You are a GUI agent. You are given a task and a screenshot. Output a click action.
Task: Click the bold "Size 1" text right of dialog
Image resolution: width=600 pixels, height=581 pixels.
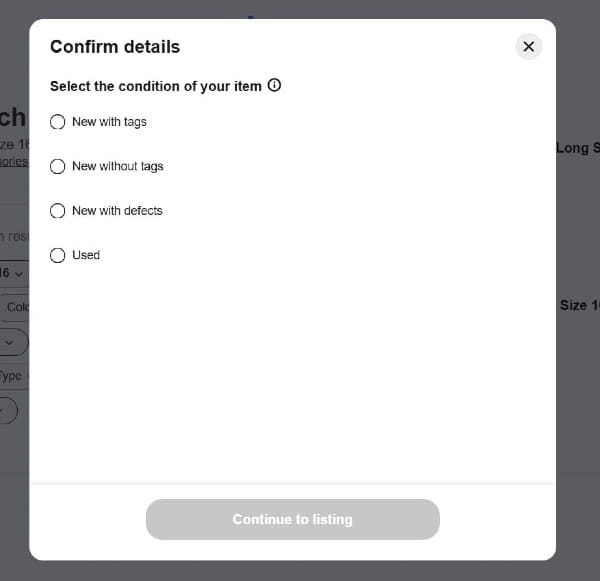coord(579,305)
